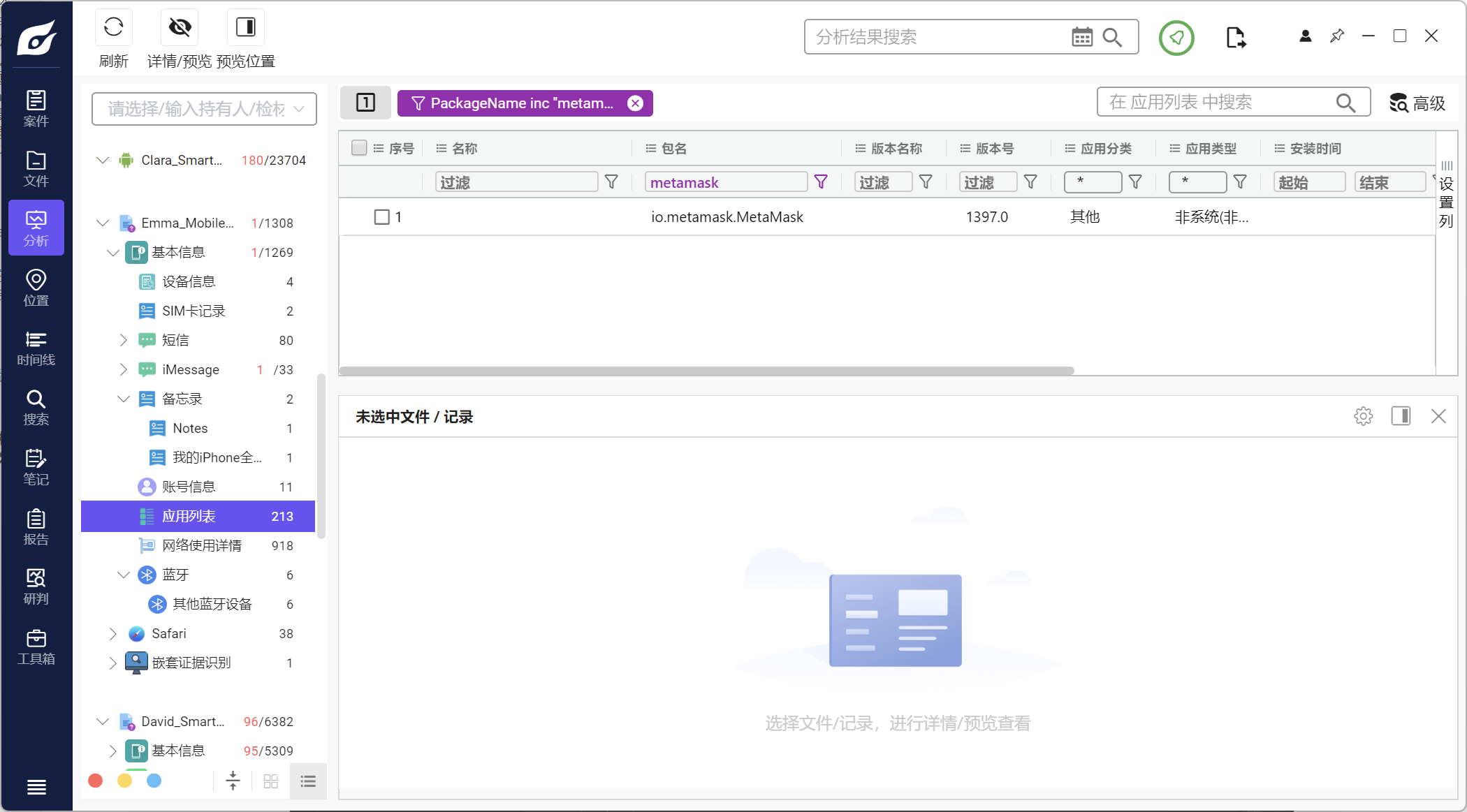The image size is (1467, 812).
Task: Click the 包名 purple filter funnel
Action: tap(821, 182)
